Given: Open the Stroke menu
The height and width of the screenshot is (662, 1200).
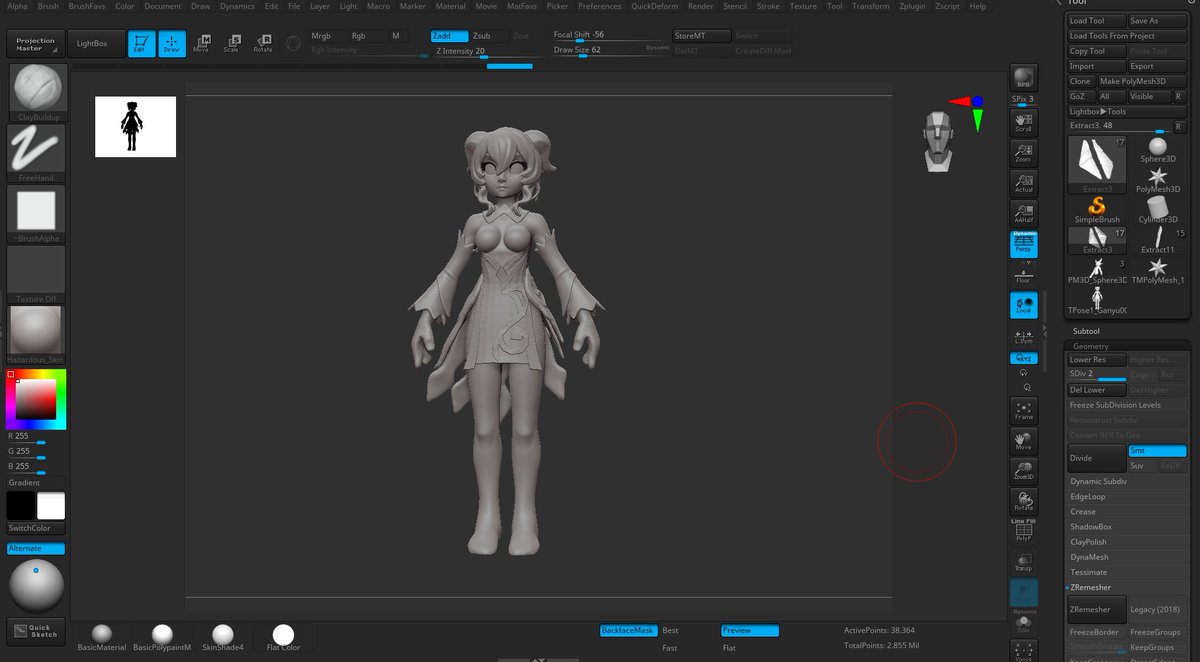Looking at the screenshot, I should point(768,6).
